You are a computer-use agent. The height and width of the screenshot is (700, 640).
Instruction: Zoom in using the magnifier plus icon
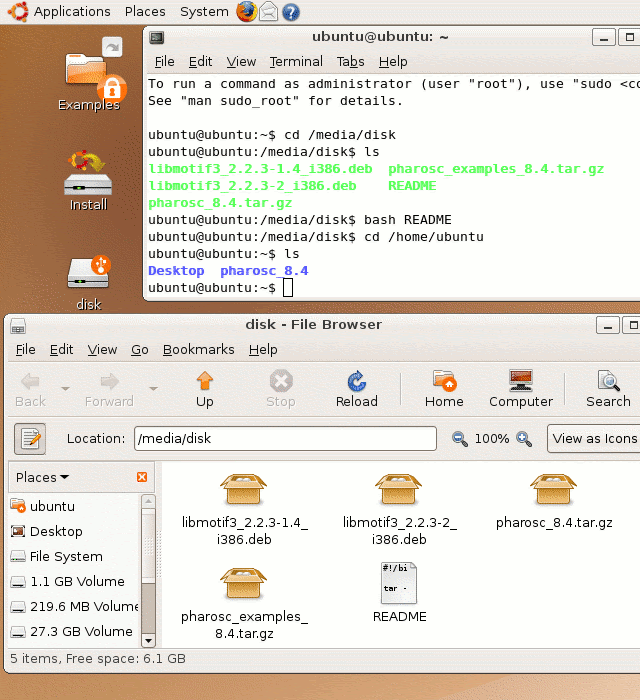pyautogui.click(x=524, y=439)
